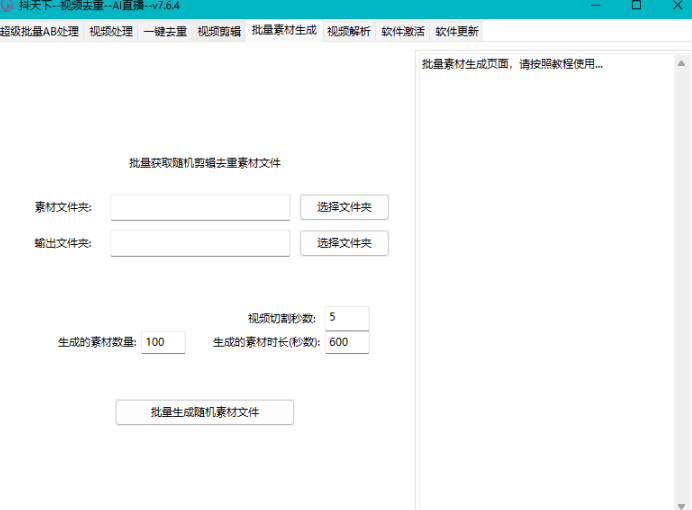The image size is (692, 510).
Task: Maximize the 抖天下 window
Action: click(x=636, y=5)
